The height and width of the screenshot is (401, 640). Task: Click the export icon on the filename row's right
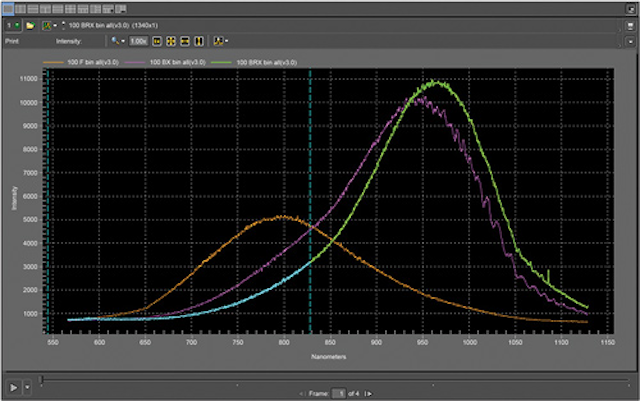tap(630, 26)
